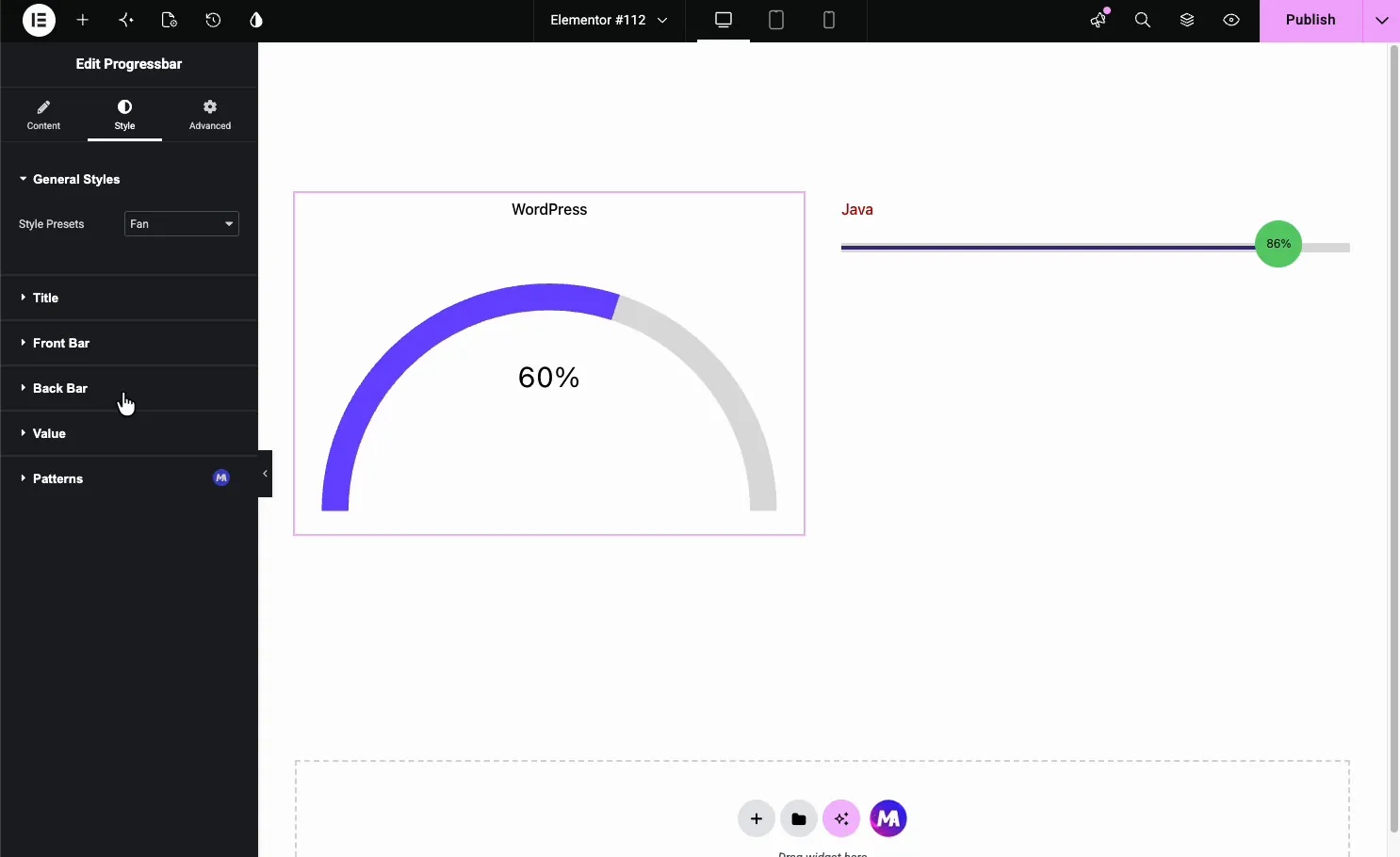Open Page Settings document icon

(x=170, y=20)
